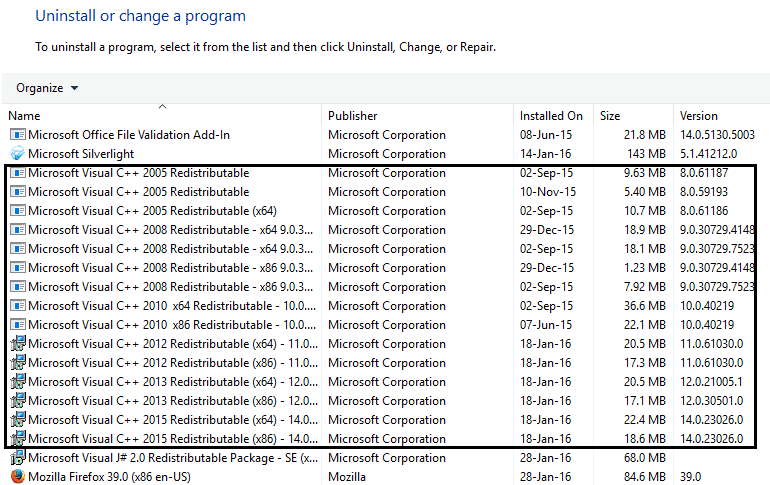Click icon of Visual C++ 2015 Redistributable (x64)
The image size is (770, 485).
[18, 420]
